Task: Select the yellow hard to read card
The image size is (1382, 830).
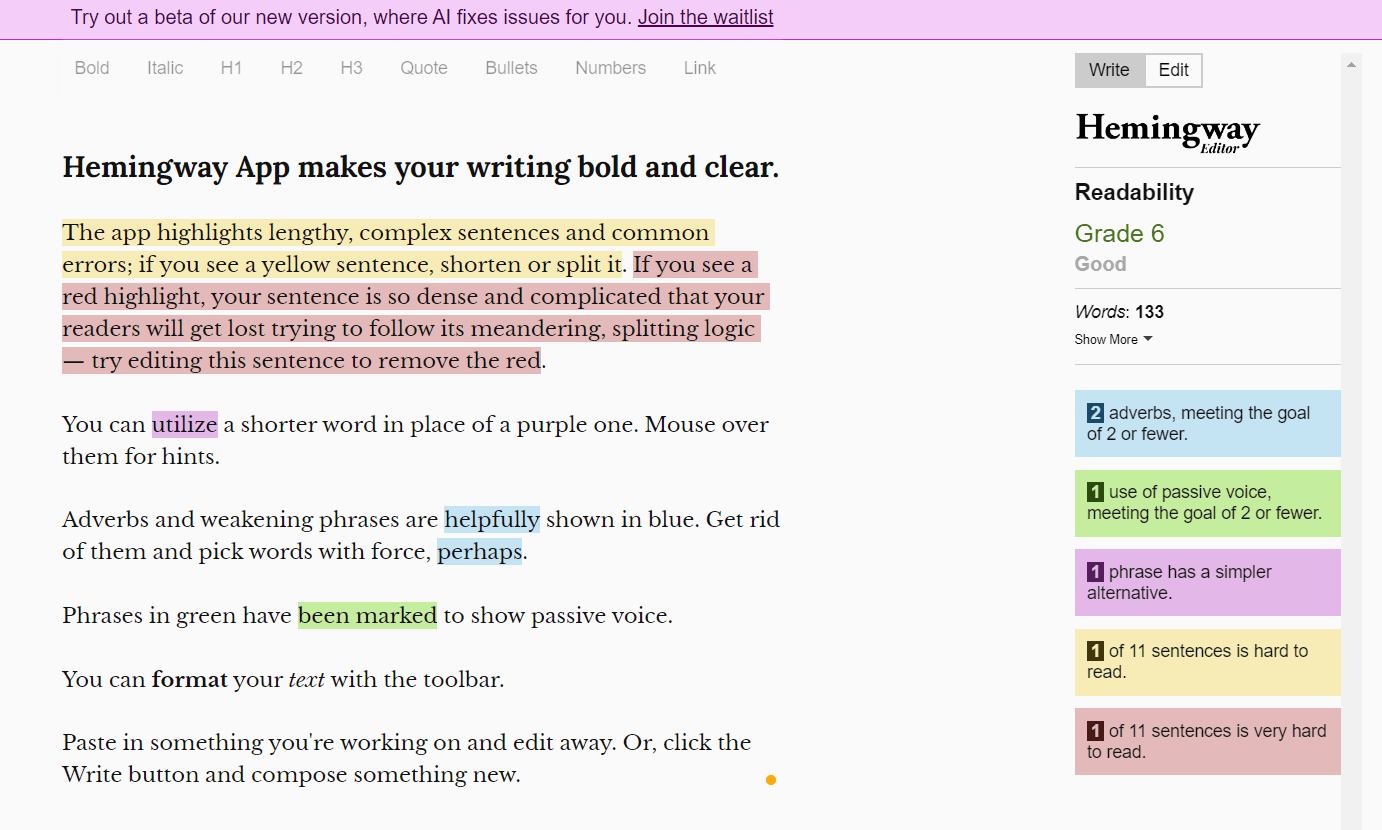Action: click(x=1207, y=662)
